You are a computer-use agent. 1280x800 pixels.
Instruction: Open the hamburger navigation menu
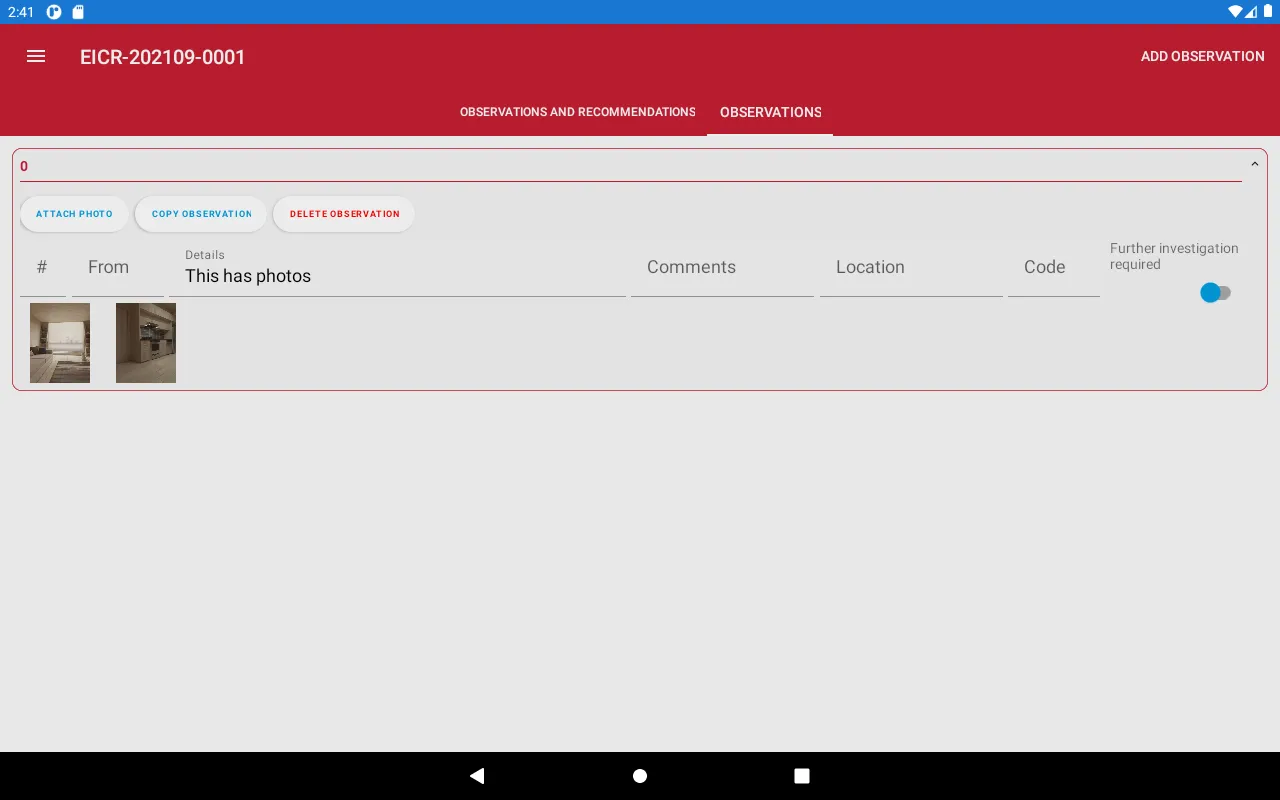point(36,56)
